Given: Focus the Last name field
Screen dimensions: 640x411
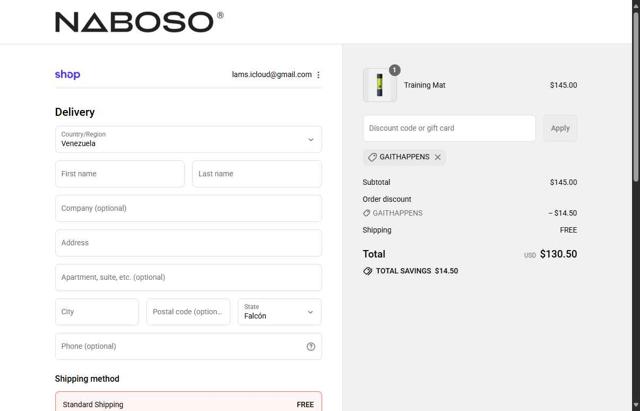Looking at the screenshot, I should (x=257, y=174).
